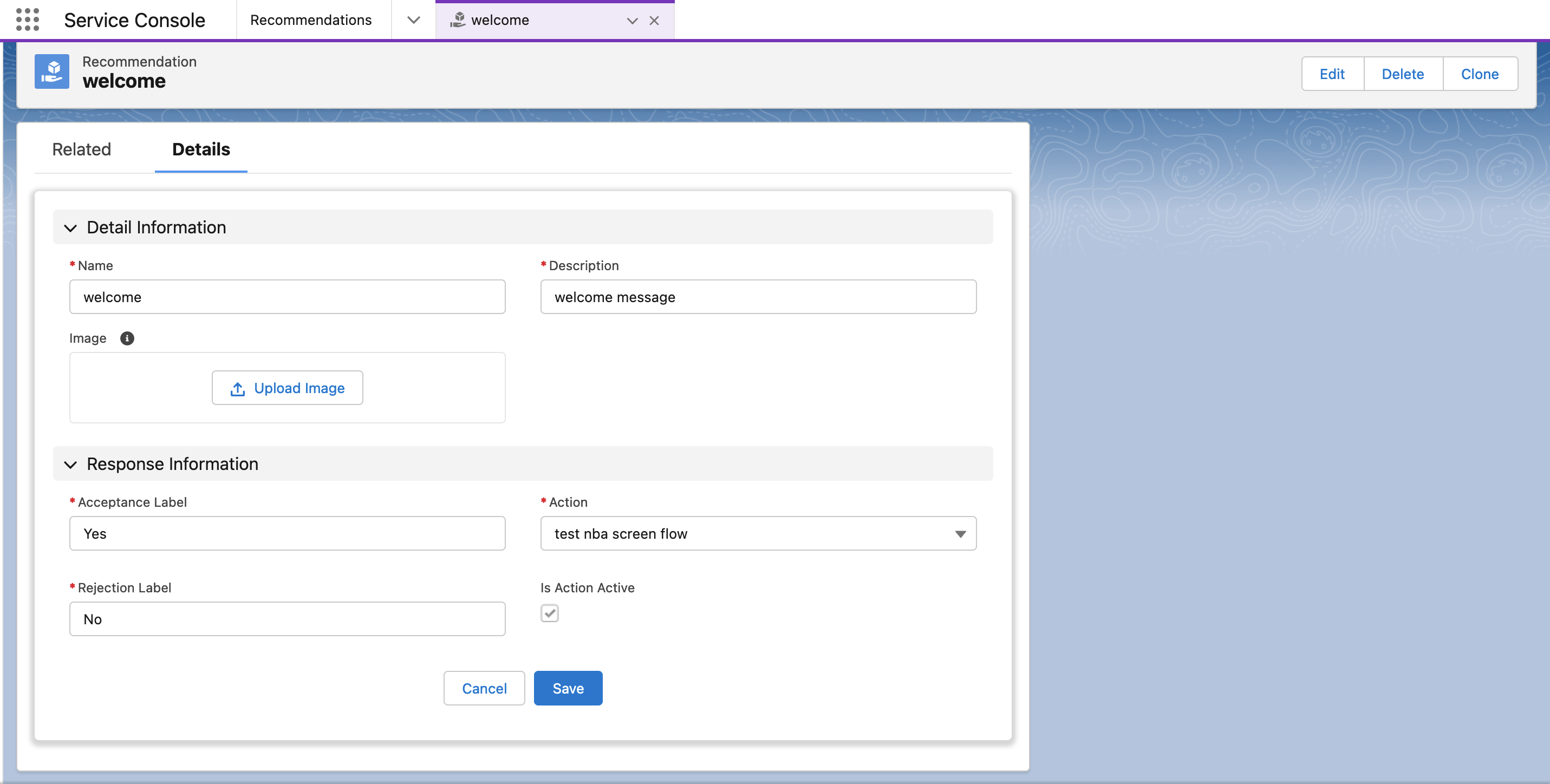Click the Delete button
The image size is (1550, 784).
coord(1403,74)
